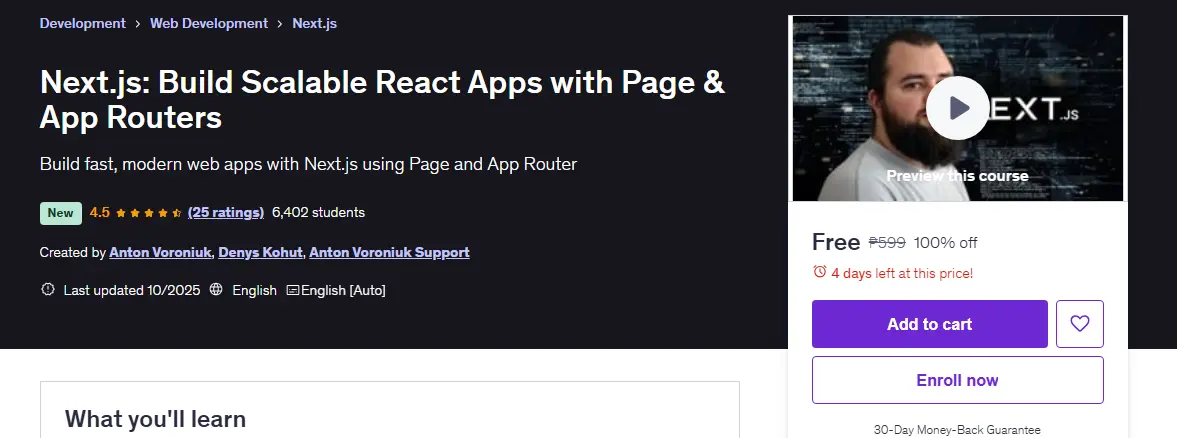Click the 6,402 students text

318,212
